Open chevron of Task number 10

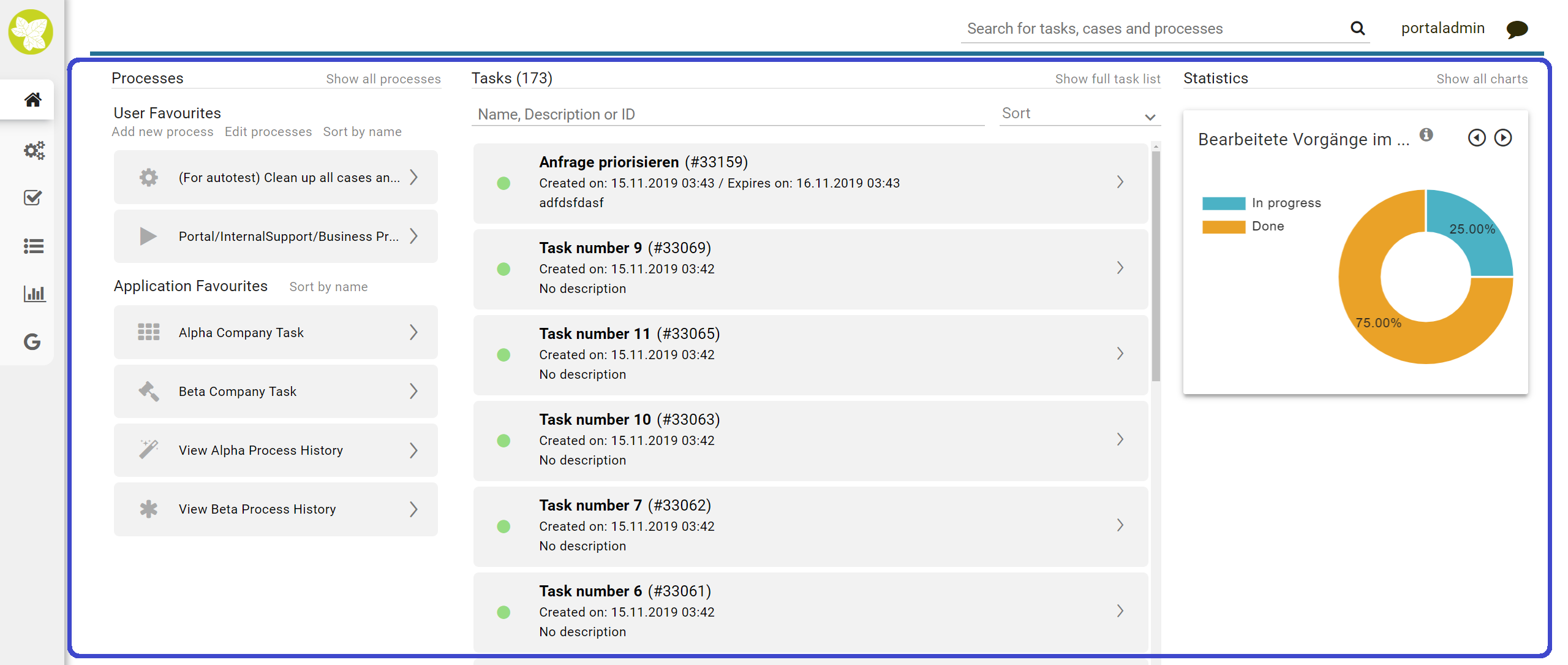point(1120,439)
